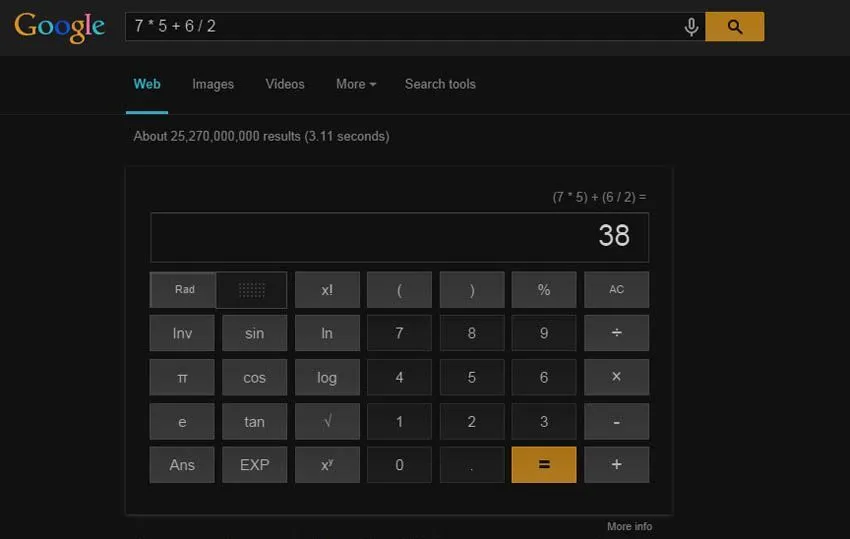The height and width of the screenshot is (539, 850).
Task: Tap the division operator key
Action: 616,333
